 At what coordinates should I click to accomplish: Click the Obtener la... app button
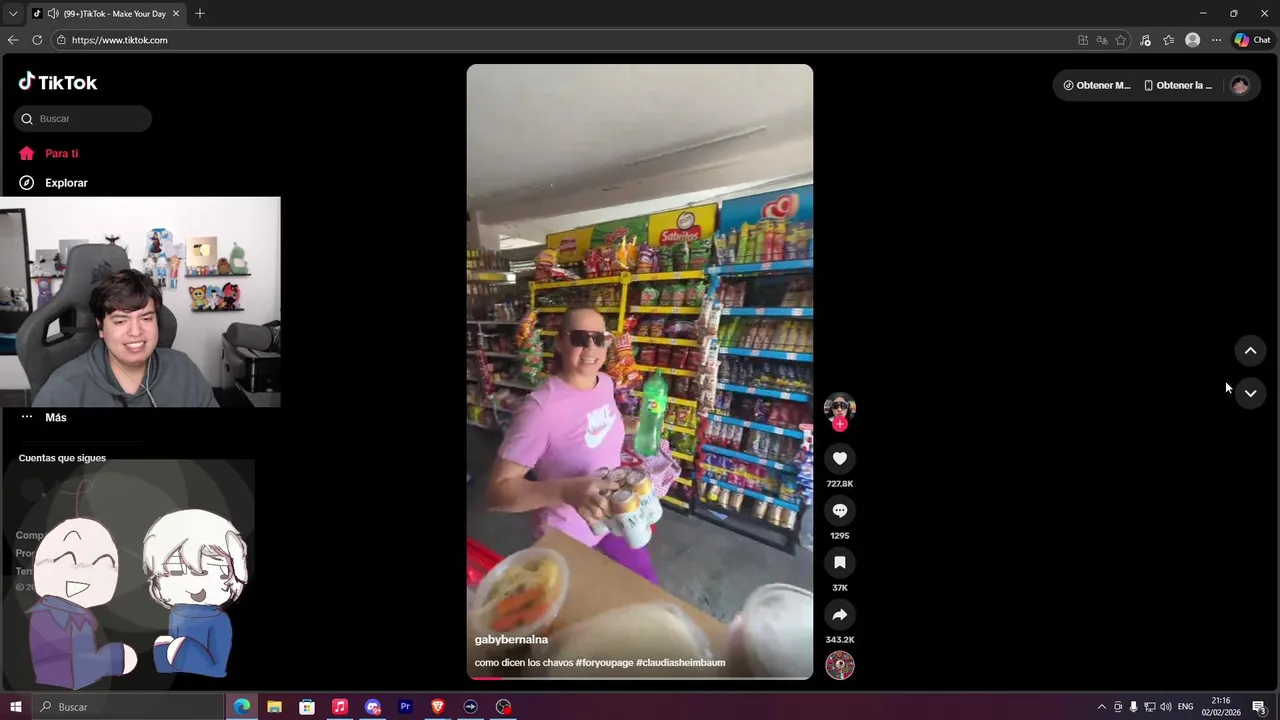click(x=1178, y=86)
